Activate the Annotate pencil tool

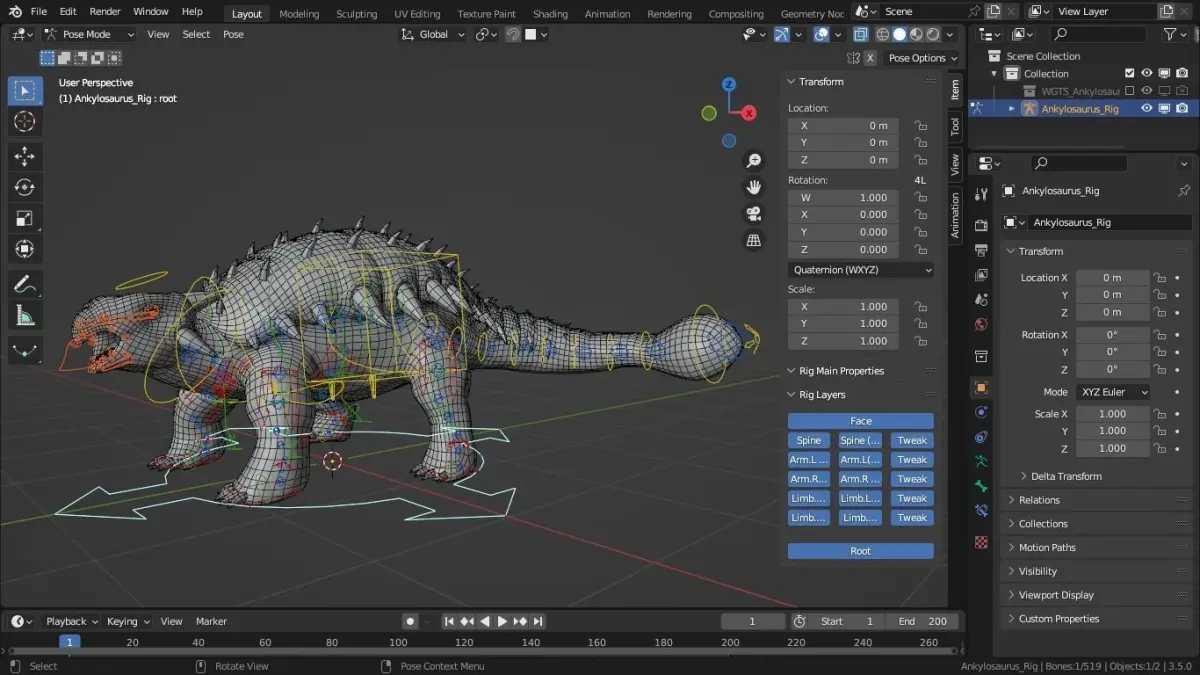click(25, 284)
